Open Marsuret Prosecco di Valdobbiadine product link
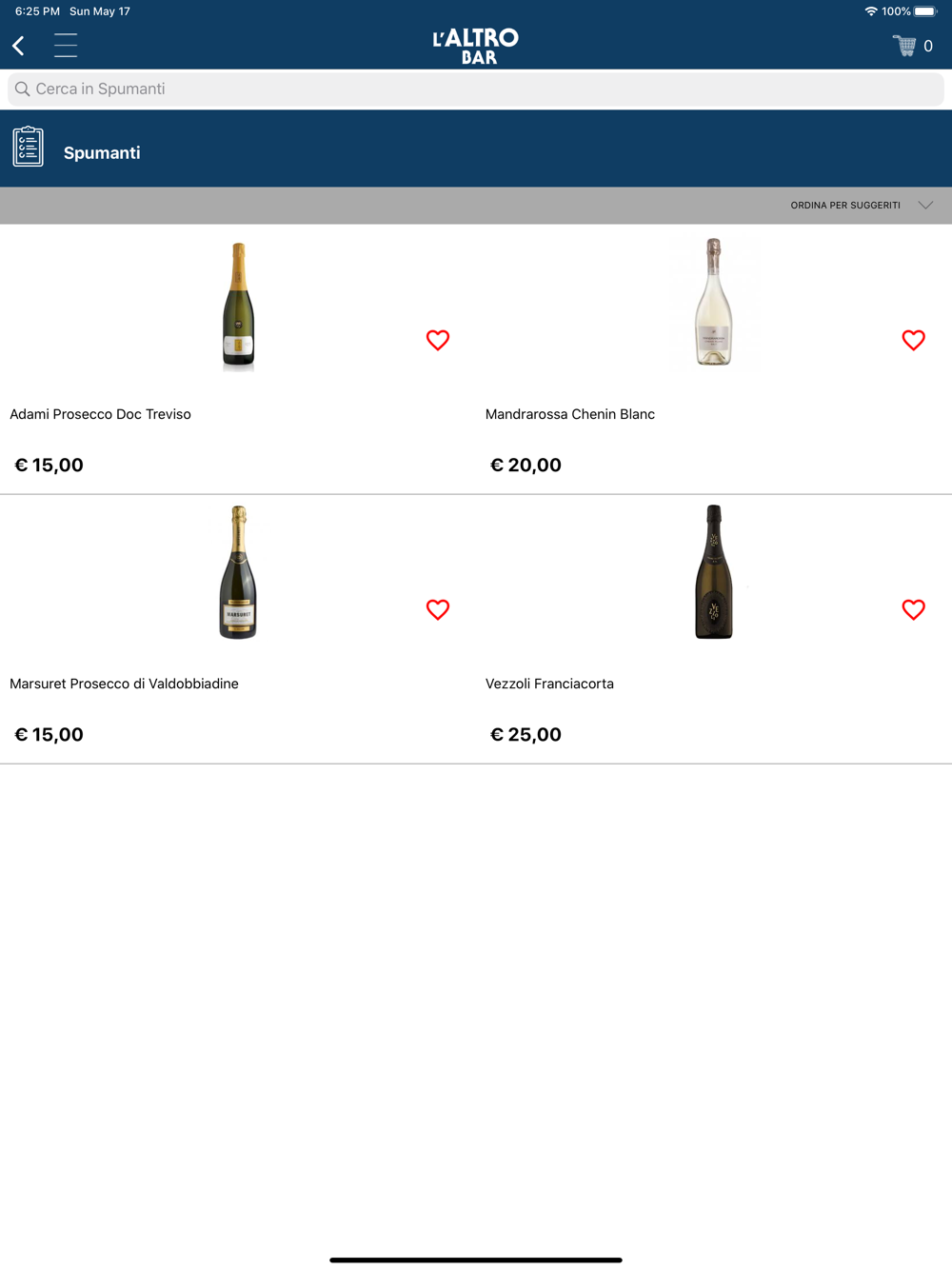The height and width of the screenshot is (1270, 952). 124,684
